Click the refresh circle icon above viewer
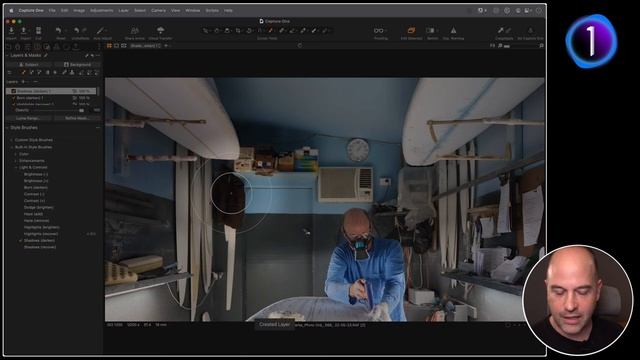 point(300,46)
